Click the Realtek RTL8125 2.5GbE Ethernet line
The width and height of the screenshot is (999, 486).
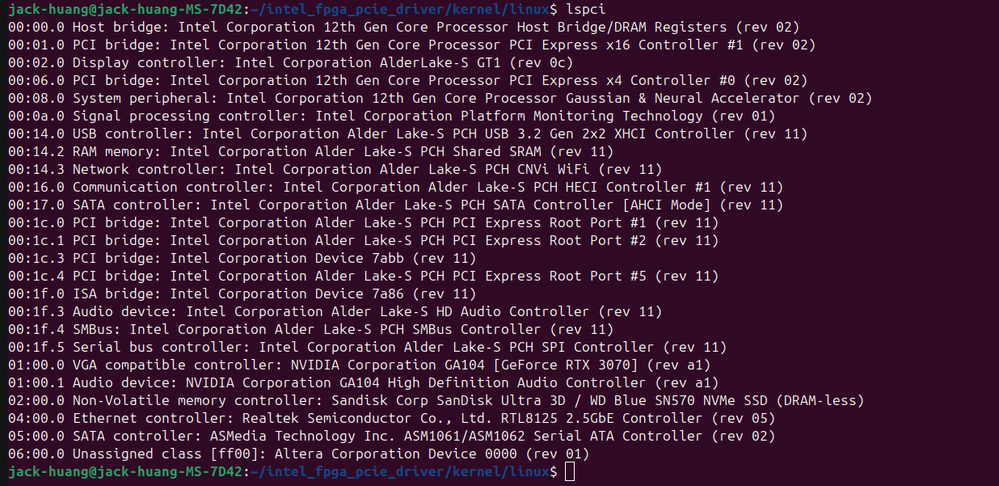[x=390, y=419]
